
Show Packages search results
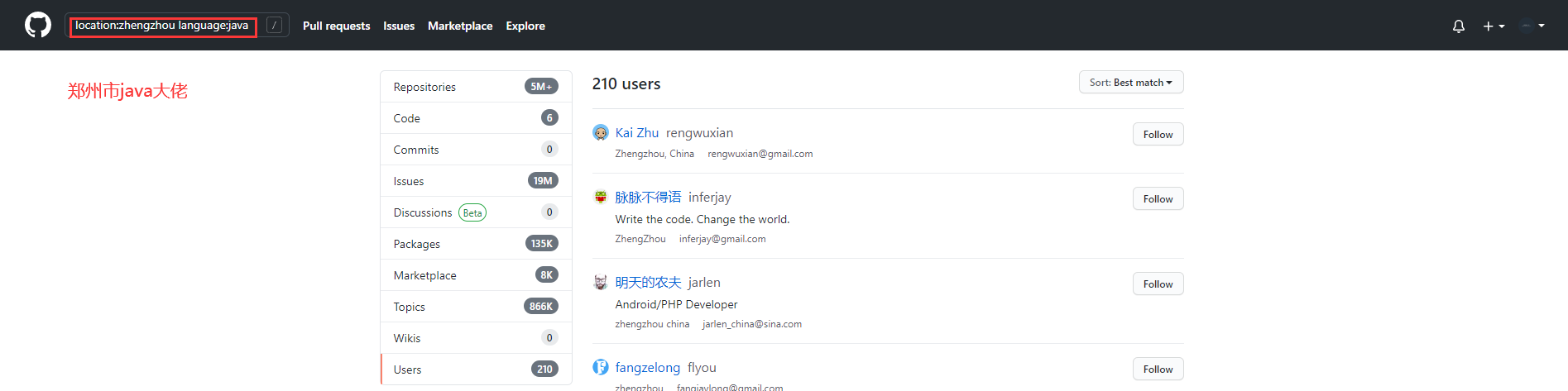[476, 244]
